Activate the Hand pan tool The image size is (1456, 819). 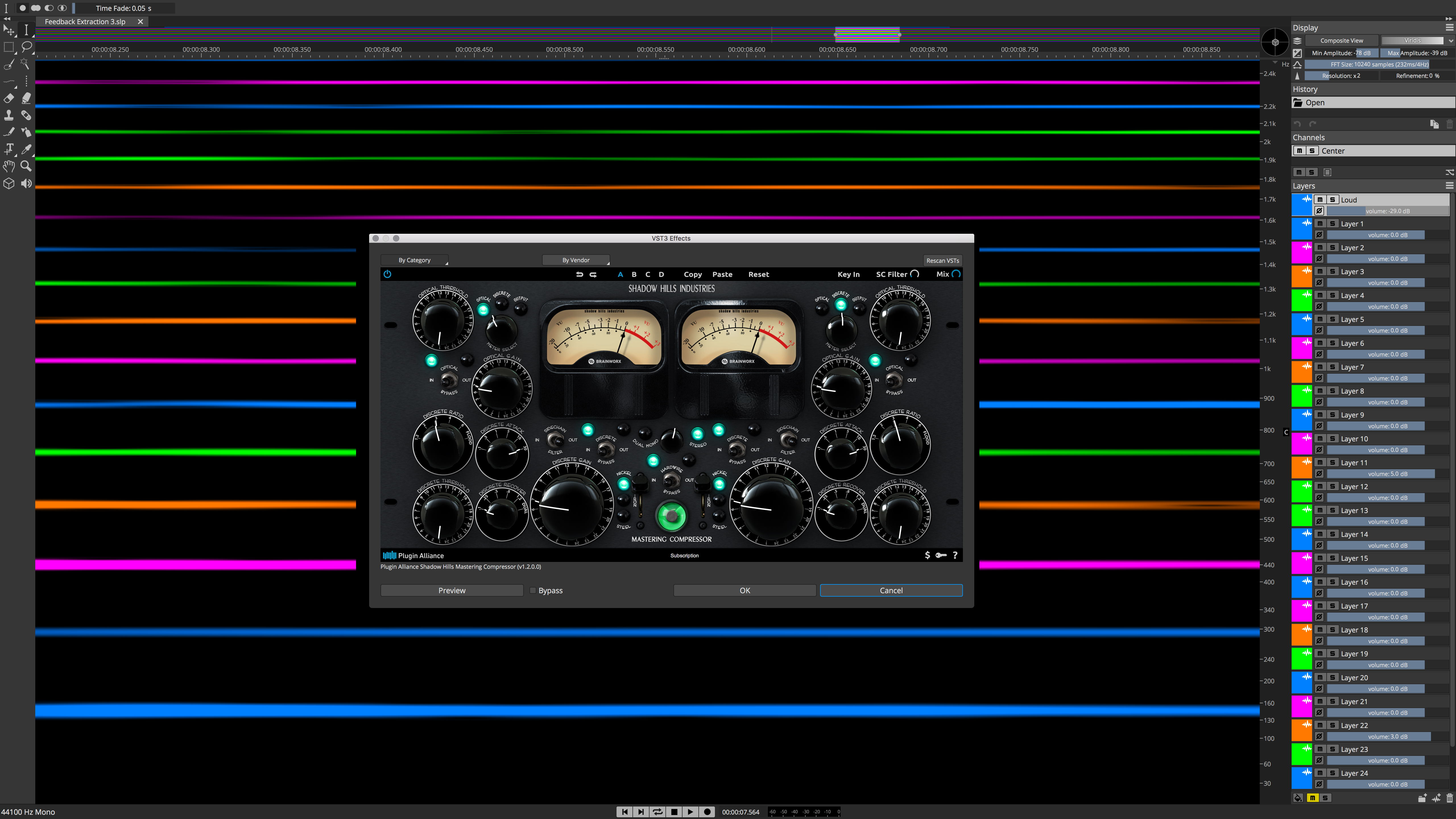9,166
